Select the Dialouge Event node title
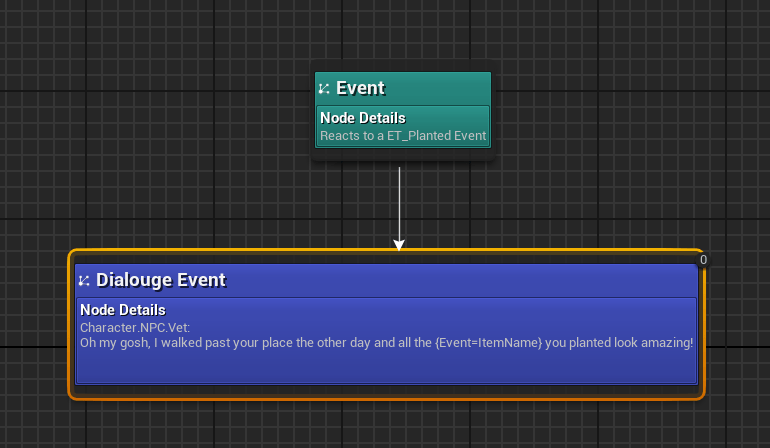Image resolution: width=770 pixels, height=448 pixels. [x=160, y=280]
